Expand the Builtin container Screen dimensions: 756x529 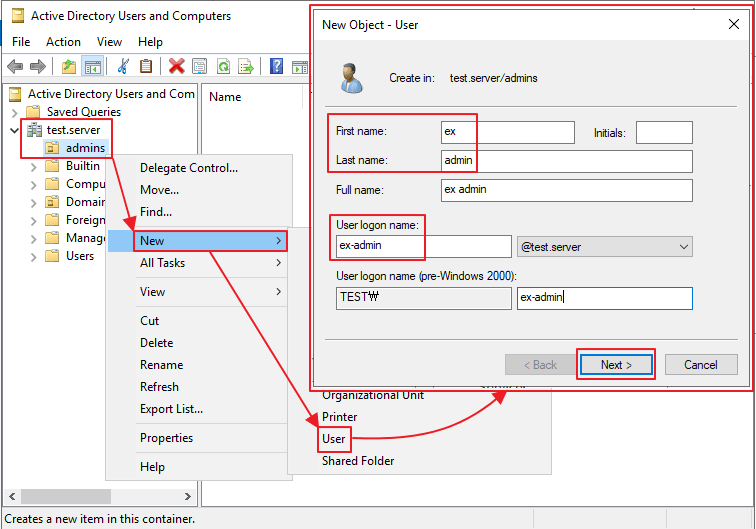pos(33,167)
